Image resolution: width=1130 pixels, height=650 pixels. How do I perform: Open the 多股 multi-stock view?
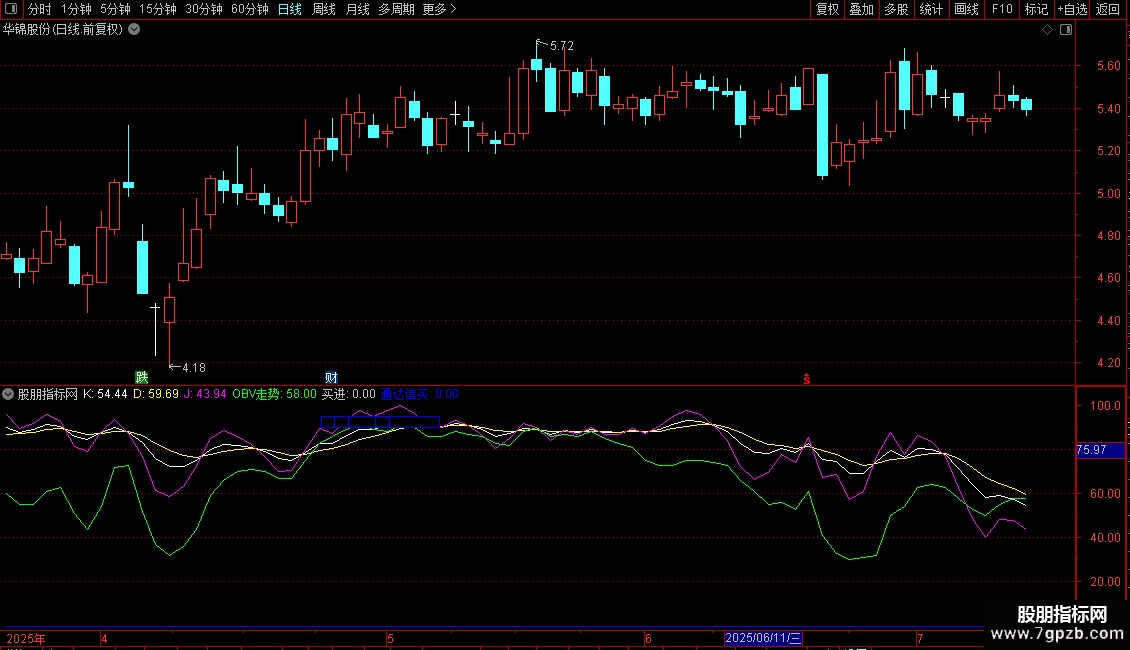click(897, 9)
